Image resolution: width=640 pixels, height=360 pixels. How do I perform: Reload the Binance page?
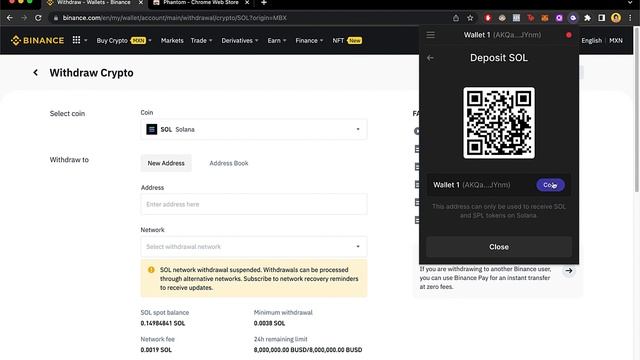[x=38, y=18]
